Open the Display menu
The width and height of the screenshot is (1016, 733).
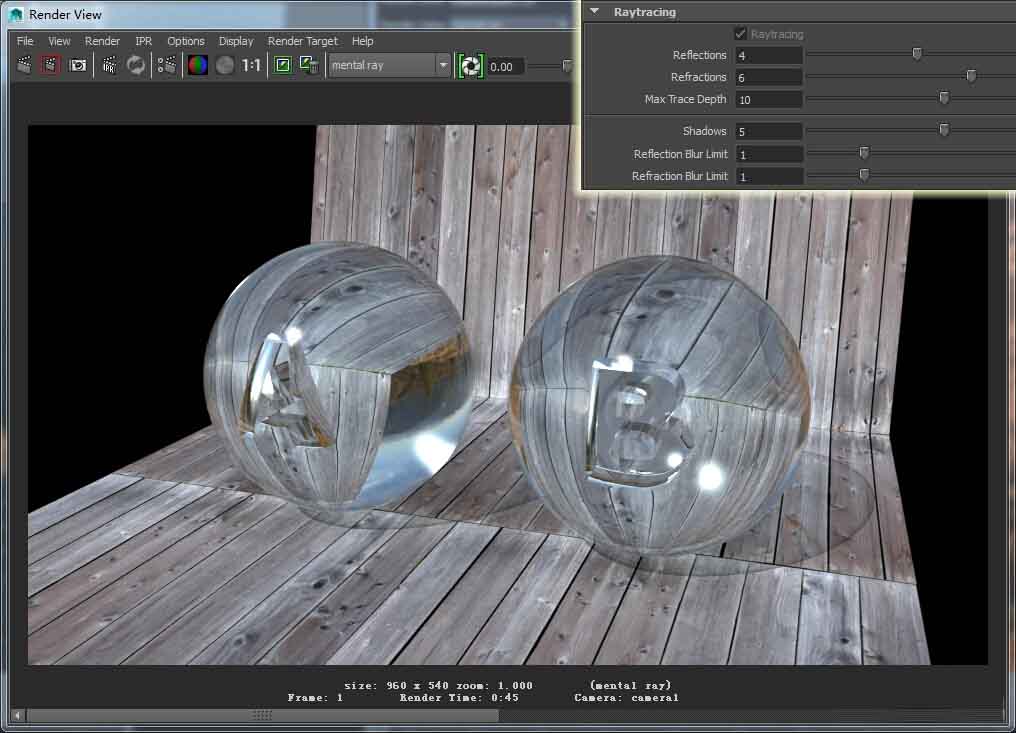click(x=236, y=41)
